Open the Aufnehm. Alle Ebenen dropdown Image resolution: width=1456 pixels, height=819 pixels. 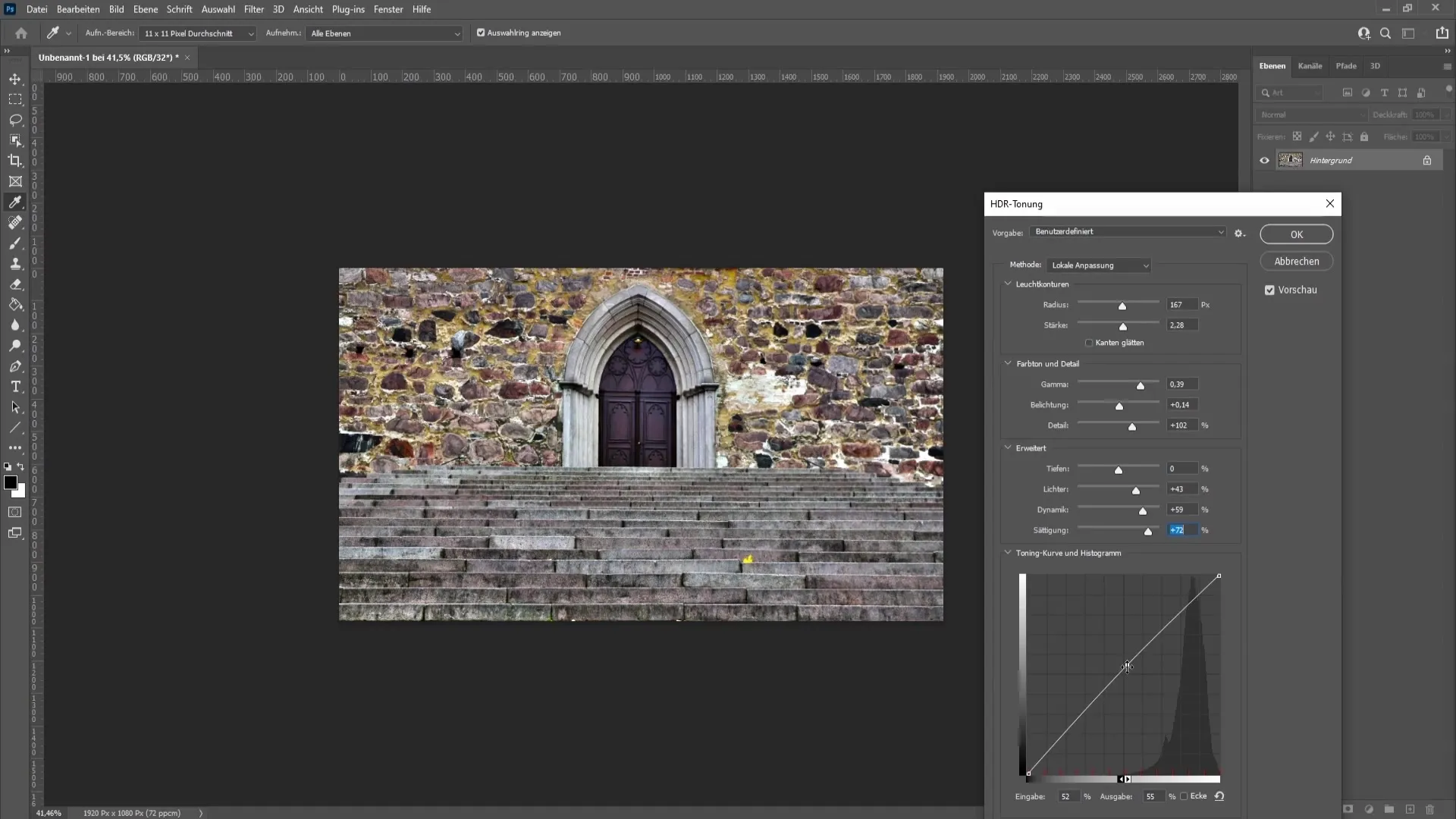pyautogui.click(x=384, y=33)
